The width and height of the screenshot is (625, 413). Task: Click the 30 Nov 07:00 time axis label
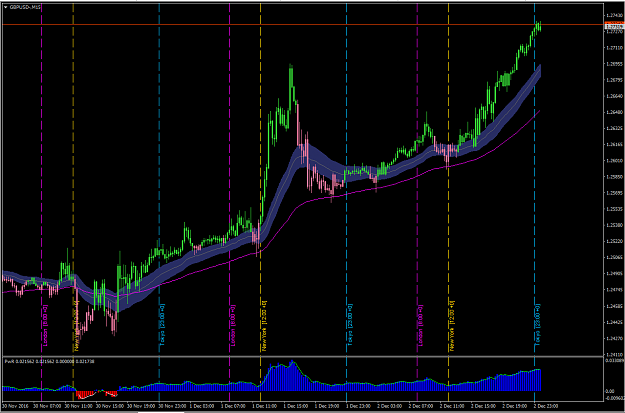47,406
